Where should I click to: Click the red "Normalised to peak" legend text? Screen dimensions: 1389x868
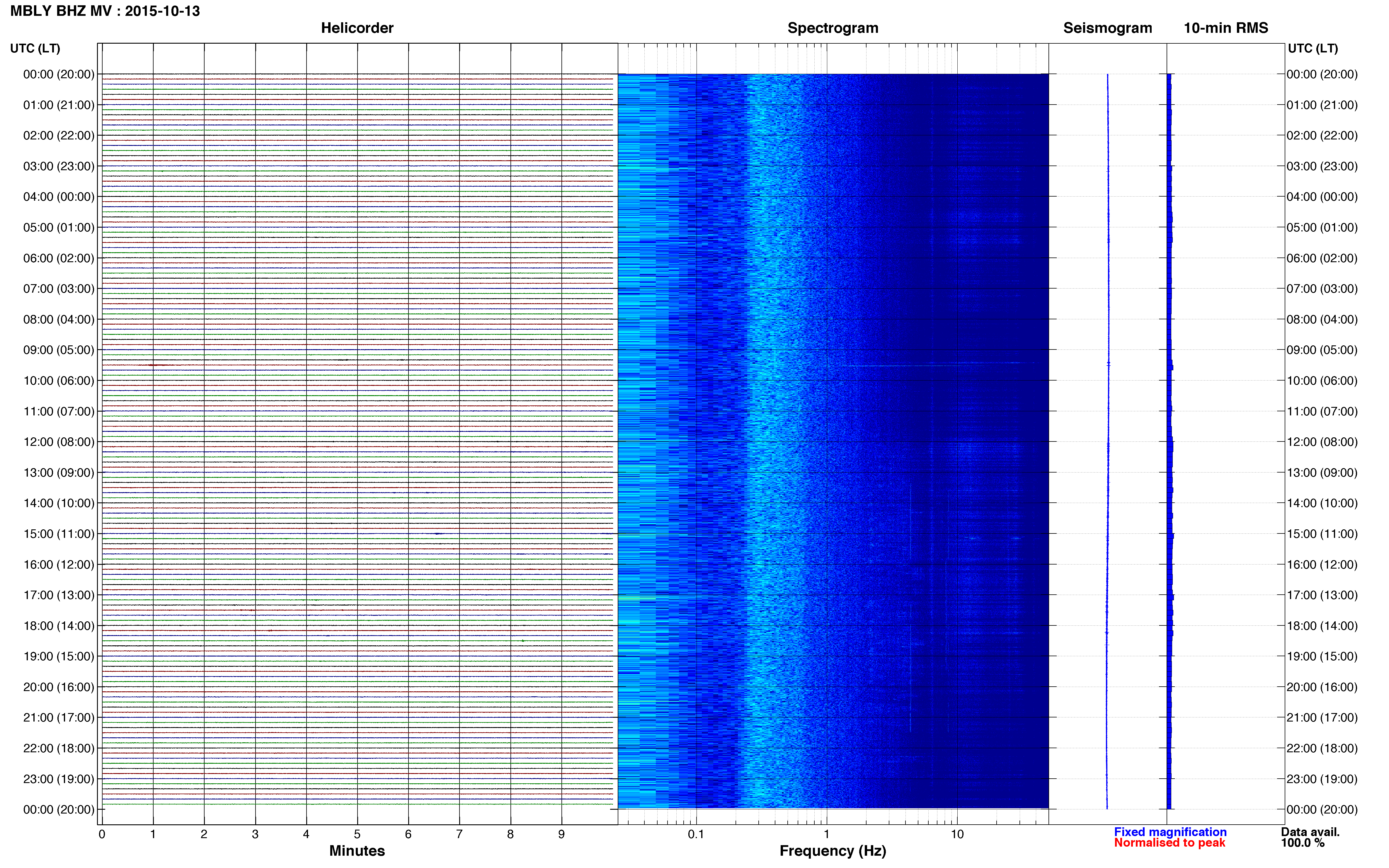[x=1170, y=843]
